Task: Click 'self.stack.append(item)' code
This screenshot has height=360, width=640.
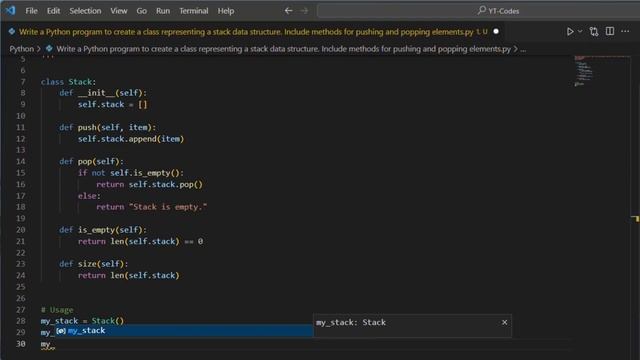Action: 131,139
